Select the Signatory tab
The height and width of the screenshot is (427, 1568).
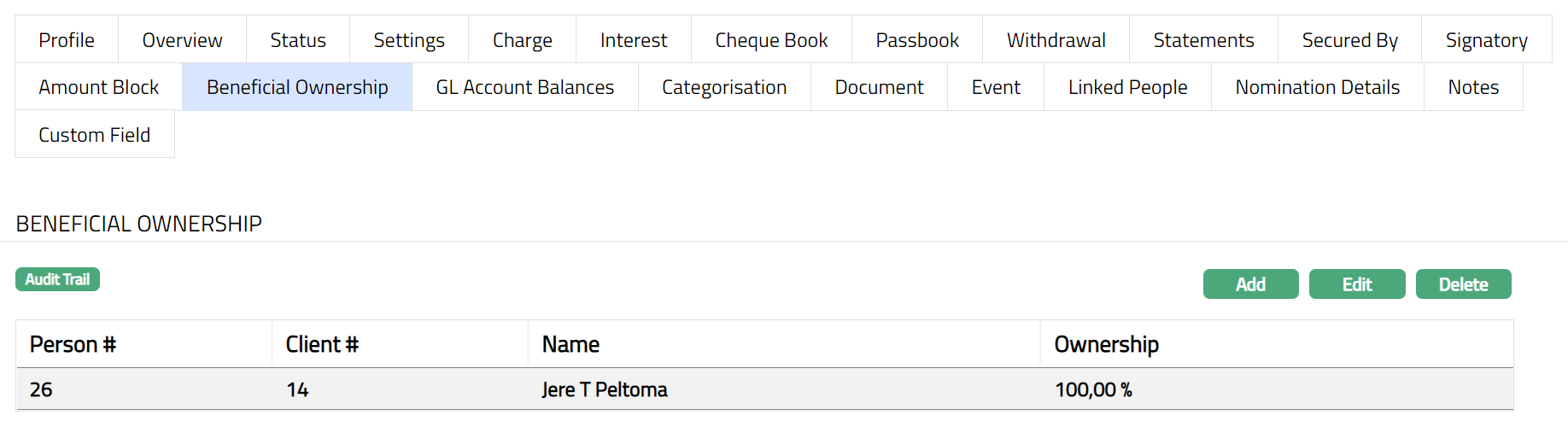[1486, 40]
